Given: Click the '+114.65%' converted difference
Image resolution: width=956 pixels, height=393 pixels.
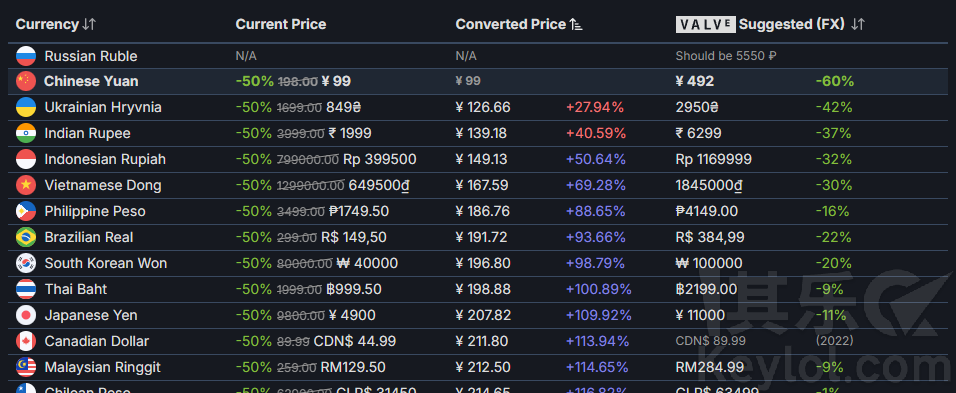Looking at the screenshot, I should point(597,367).
